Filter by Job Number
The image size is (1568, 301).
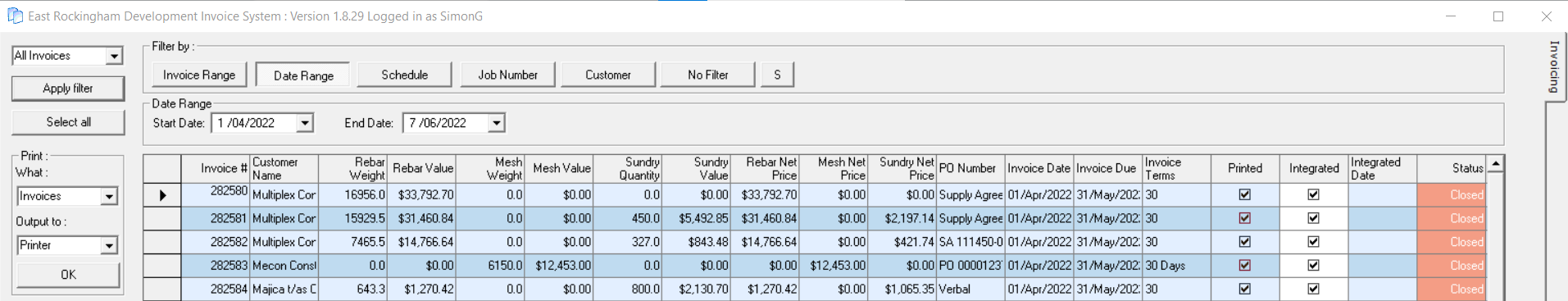(508, 75)
